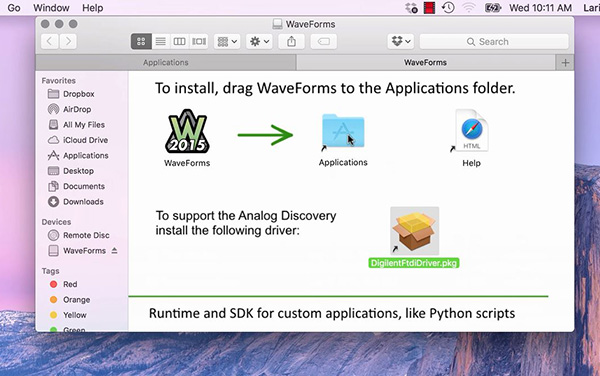Open the Window menu
The width and height of the screenshot is (600, 376).
[x=51, y=8]
